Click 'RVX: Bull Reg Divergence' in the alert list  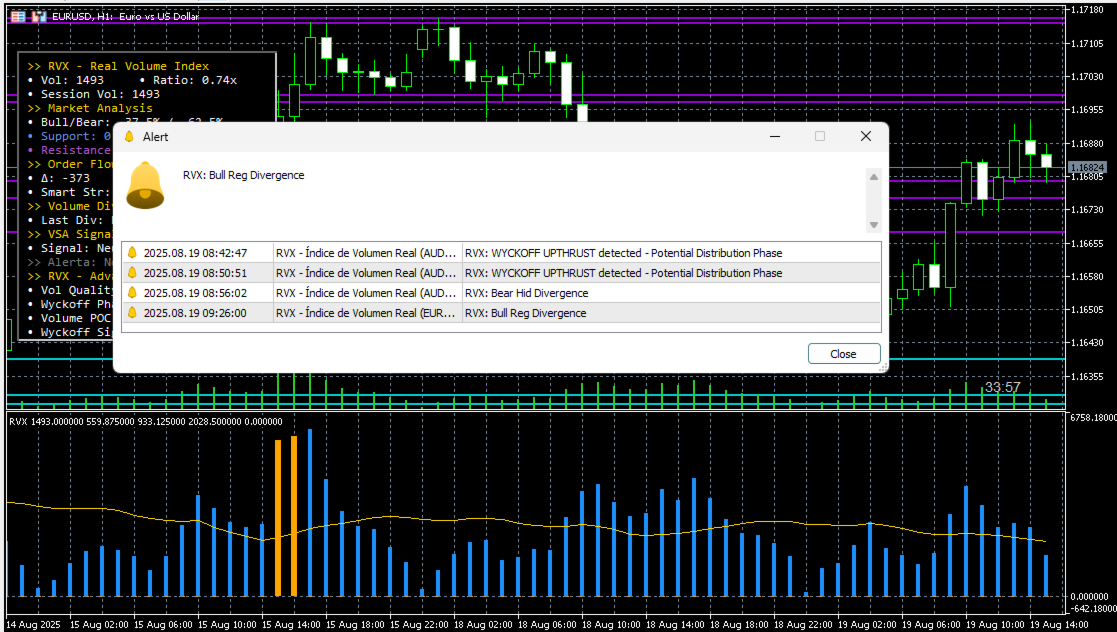(x=526, y=313)
